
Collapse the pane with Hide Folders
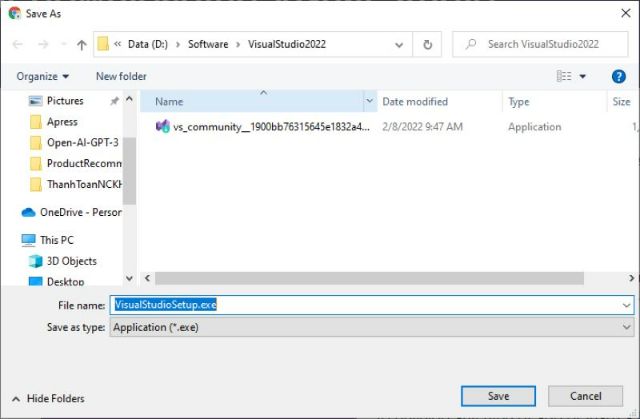tap(48, 399)
